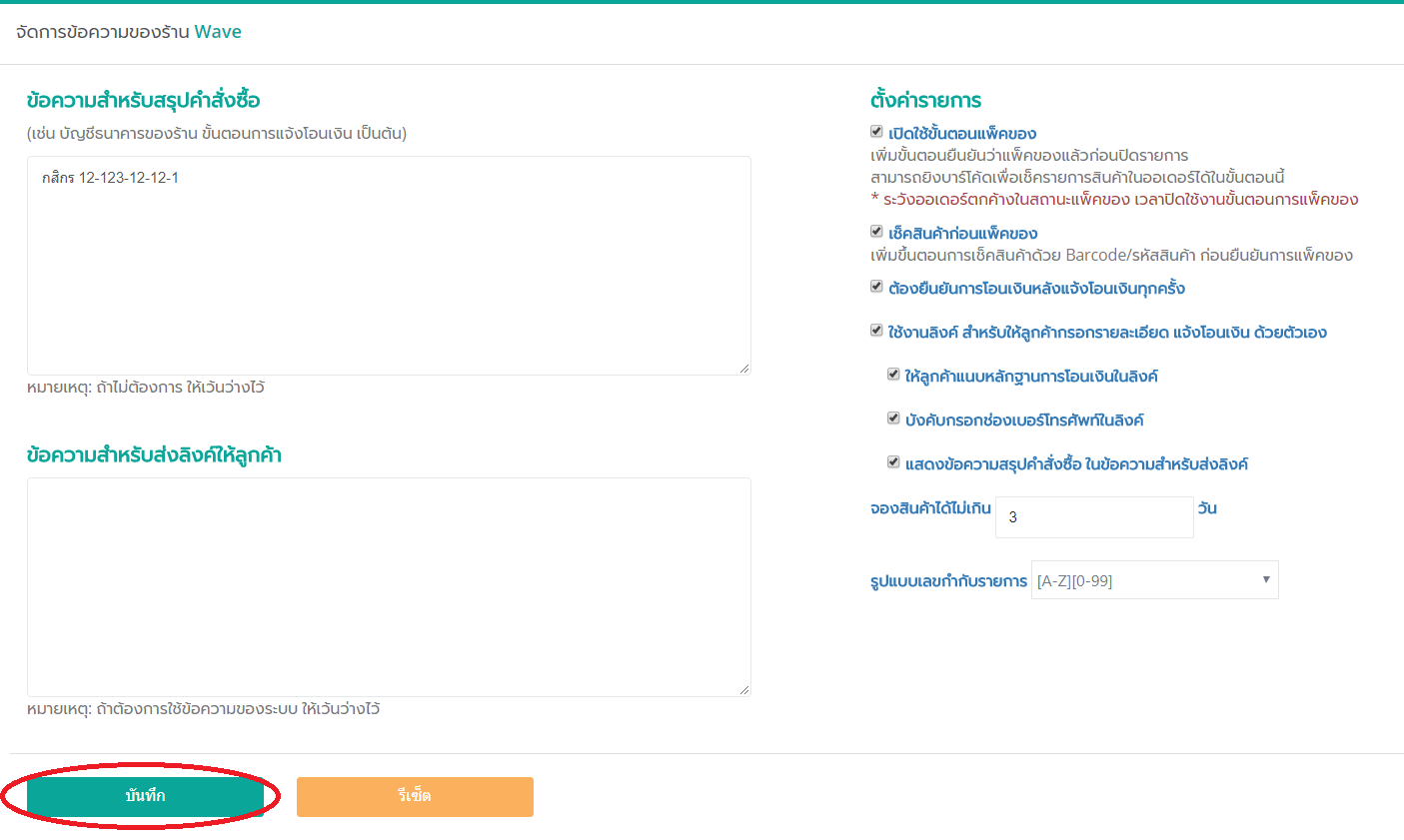Open the "Wave" shop name link
The height and width of the screenshot is (840, 1404).
click(218, 32)
